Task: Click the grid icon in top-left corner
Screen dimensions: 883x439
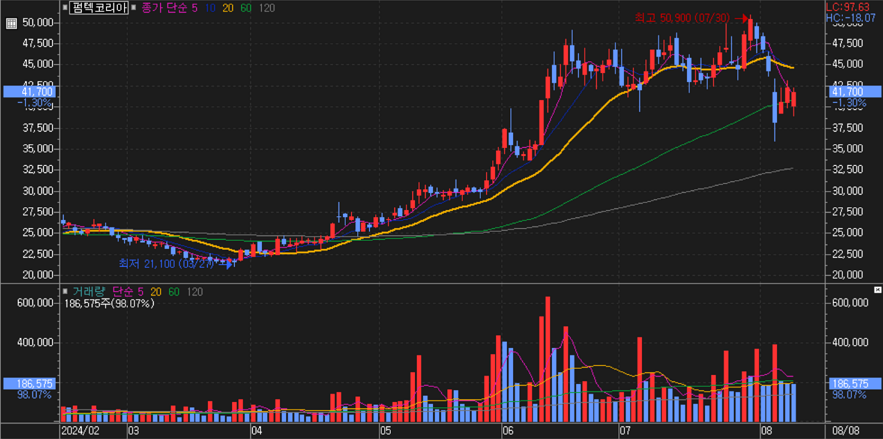Action: (x=11, y=23)
